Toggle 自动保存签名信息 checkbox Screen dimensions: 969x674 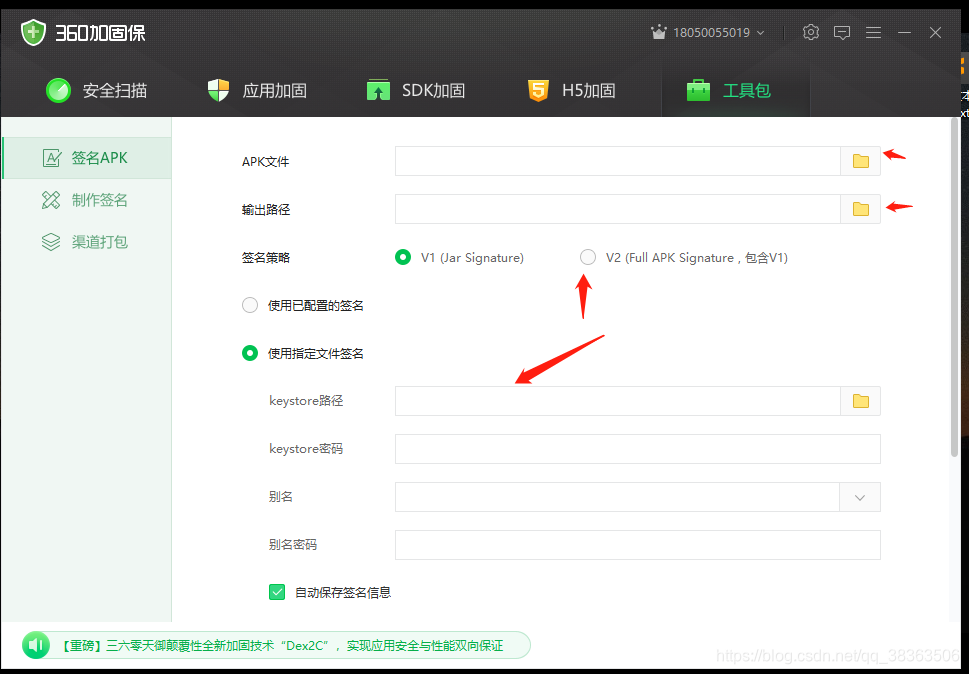(277, 592)
